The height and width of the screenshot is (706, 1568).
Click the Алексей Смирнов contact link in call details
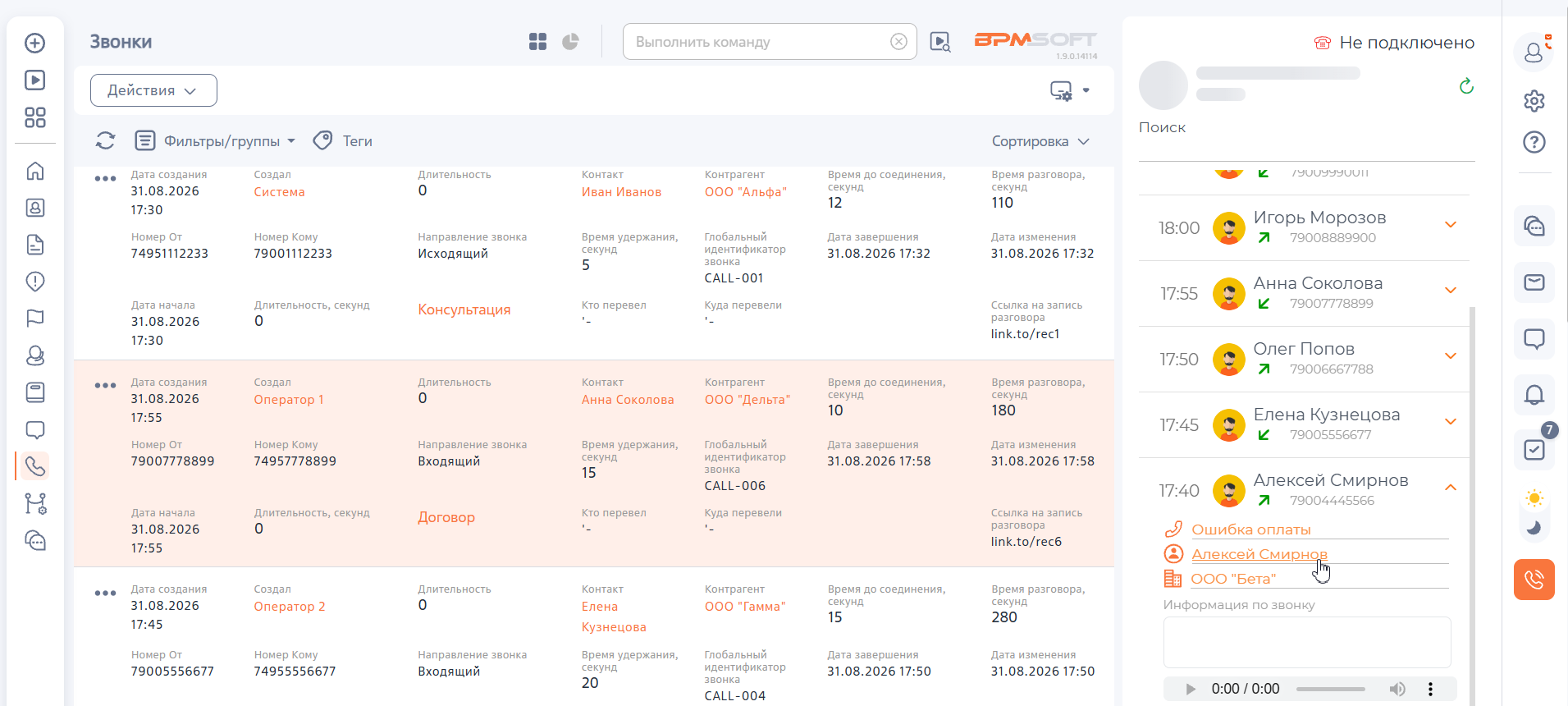point(1259,554)
